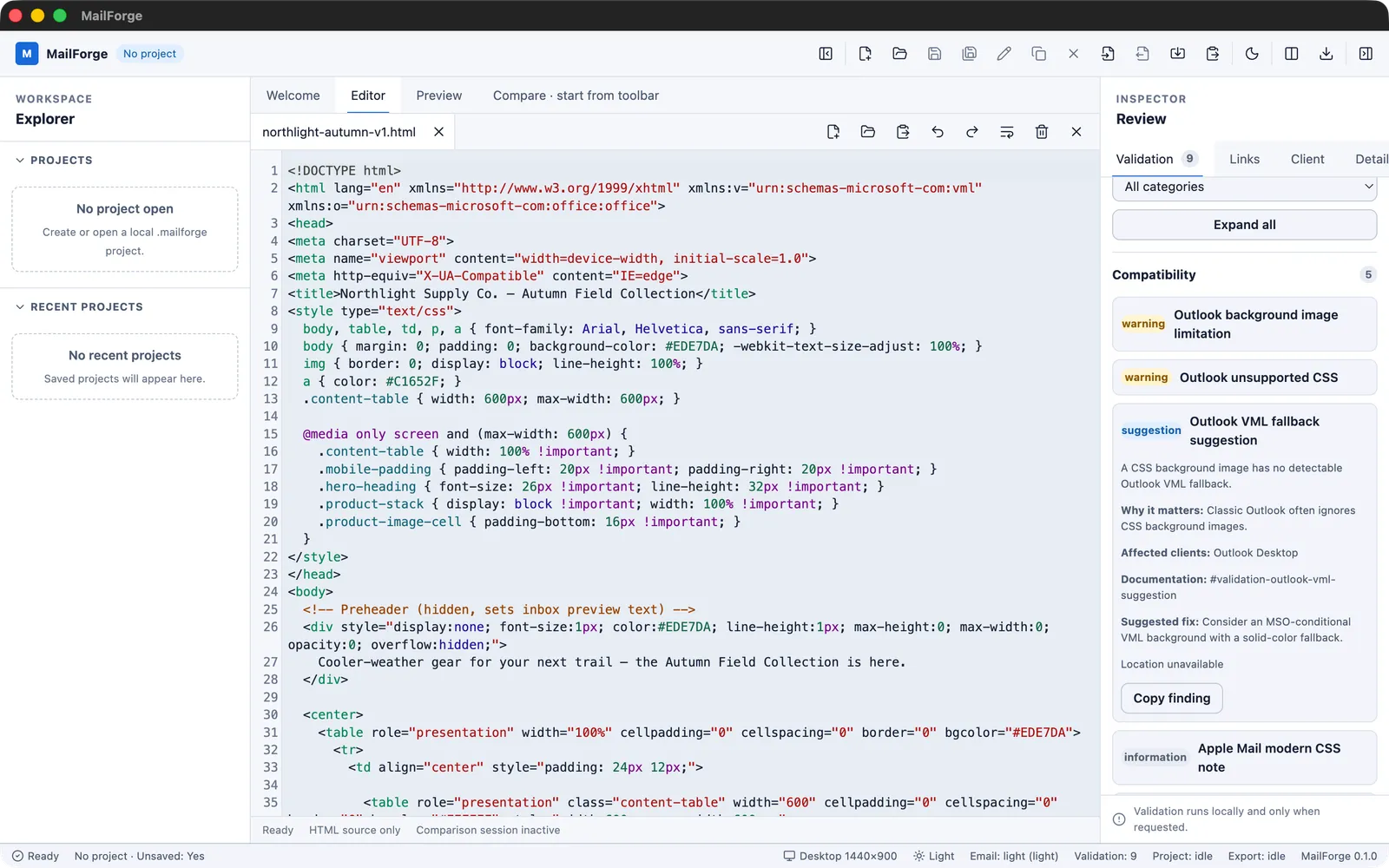Switch to the Preview tab
Viewport: 1389px width, 868px height.
pyautogui.click(x=439, y=95)
